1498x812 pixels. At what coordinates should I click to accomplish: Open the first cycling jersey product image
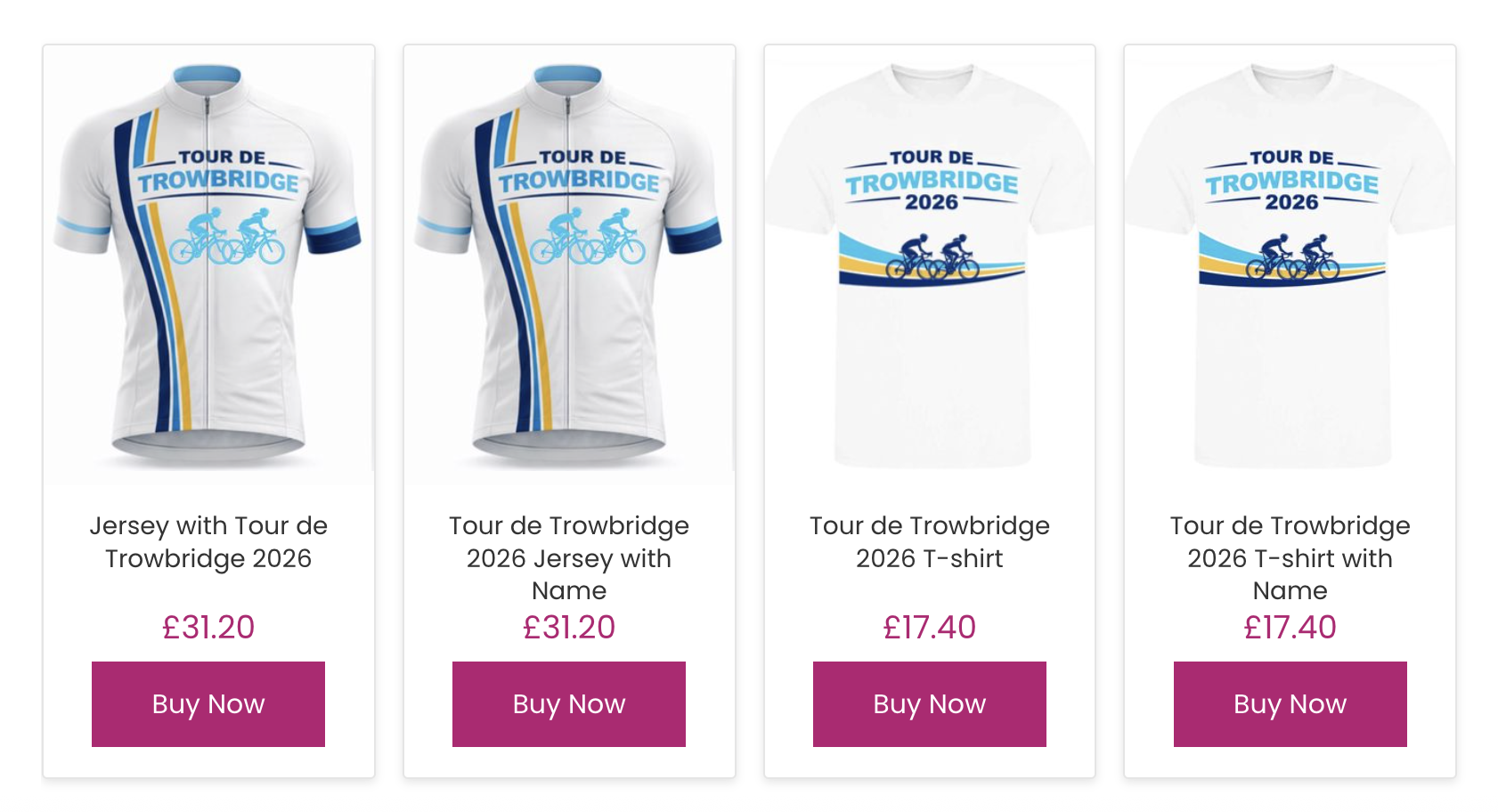(208, 265)
